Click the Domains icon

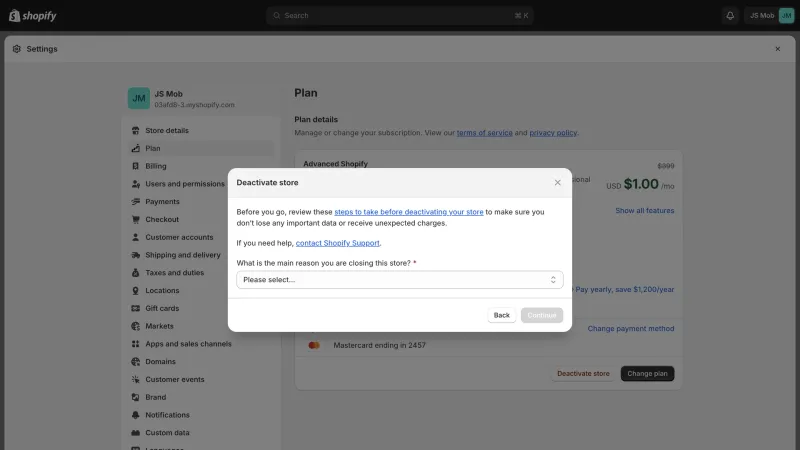click(x=135, y=362)
